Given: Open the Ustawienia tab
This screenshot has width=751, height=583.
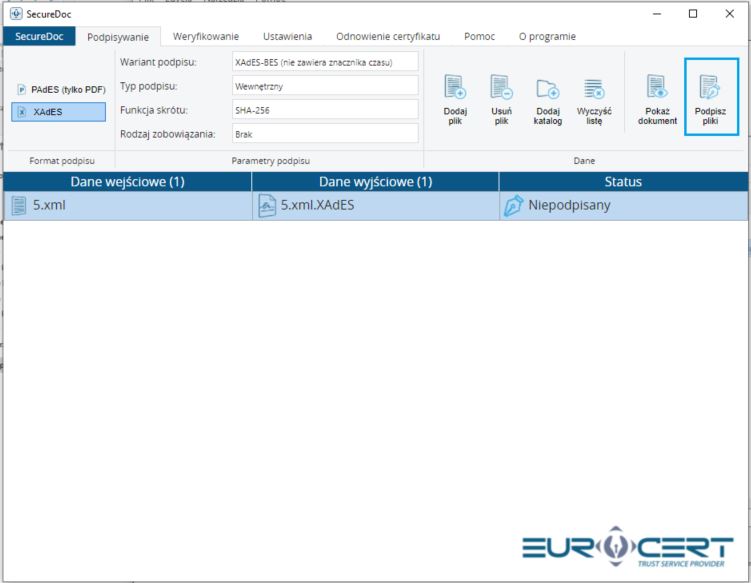Looking at the screenshot, I should (x=288, y=37).
